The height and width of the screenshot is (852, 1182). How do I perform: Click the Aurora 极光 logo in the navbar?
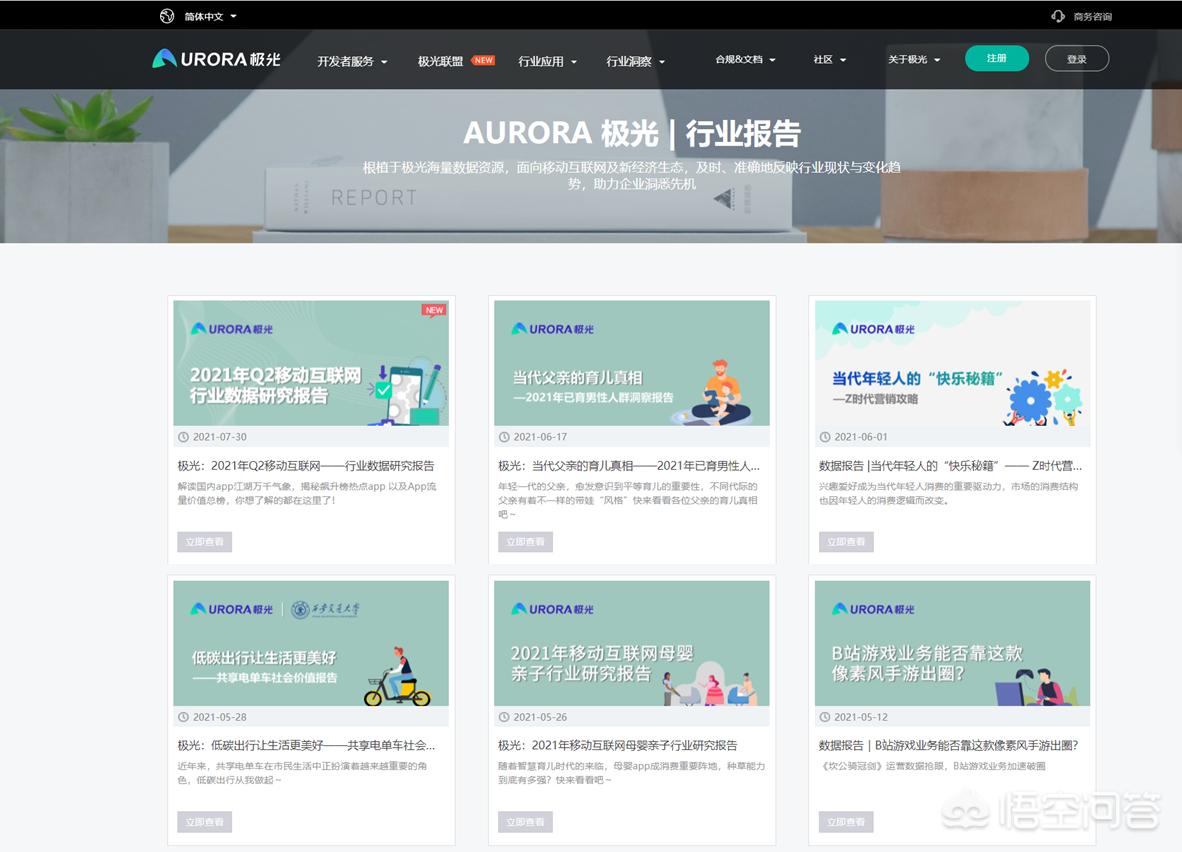coord(216,59)
